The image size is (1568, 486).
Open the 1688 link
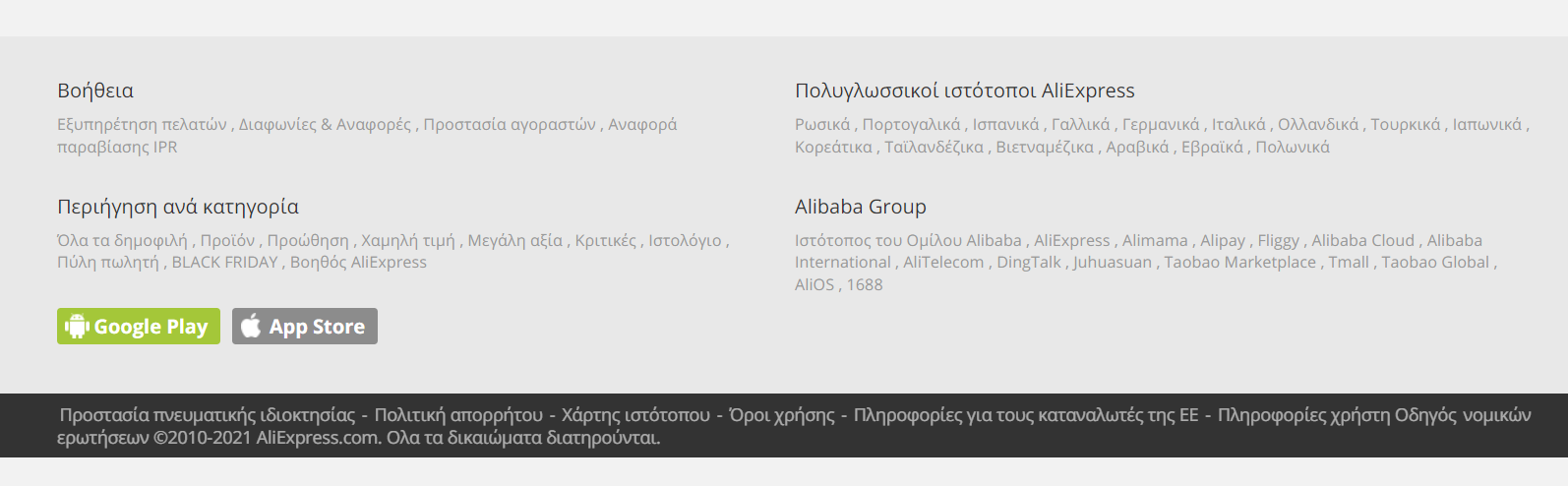[865, 284]
